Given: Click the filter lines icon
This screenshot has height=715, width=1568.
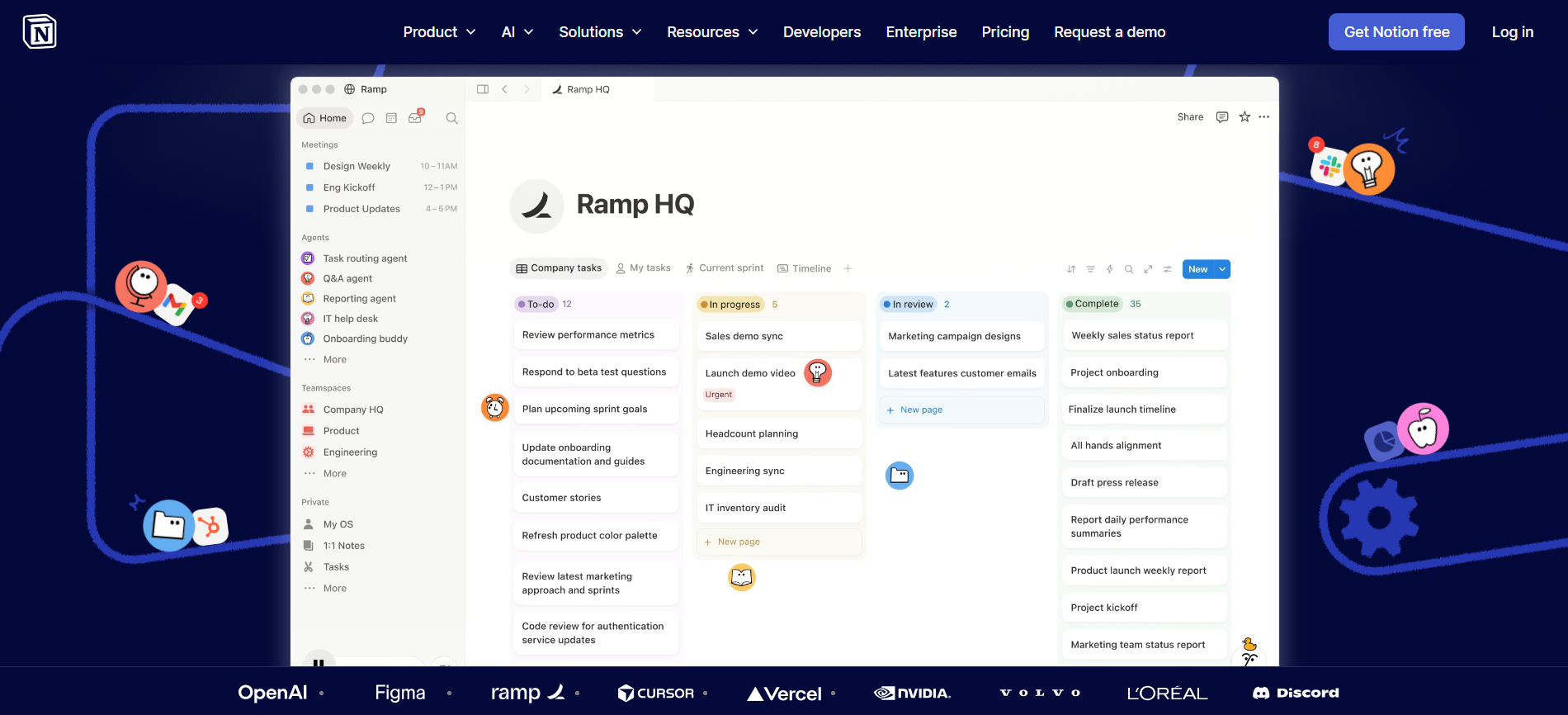Looking at the screenshot, I should [1090, 269].
